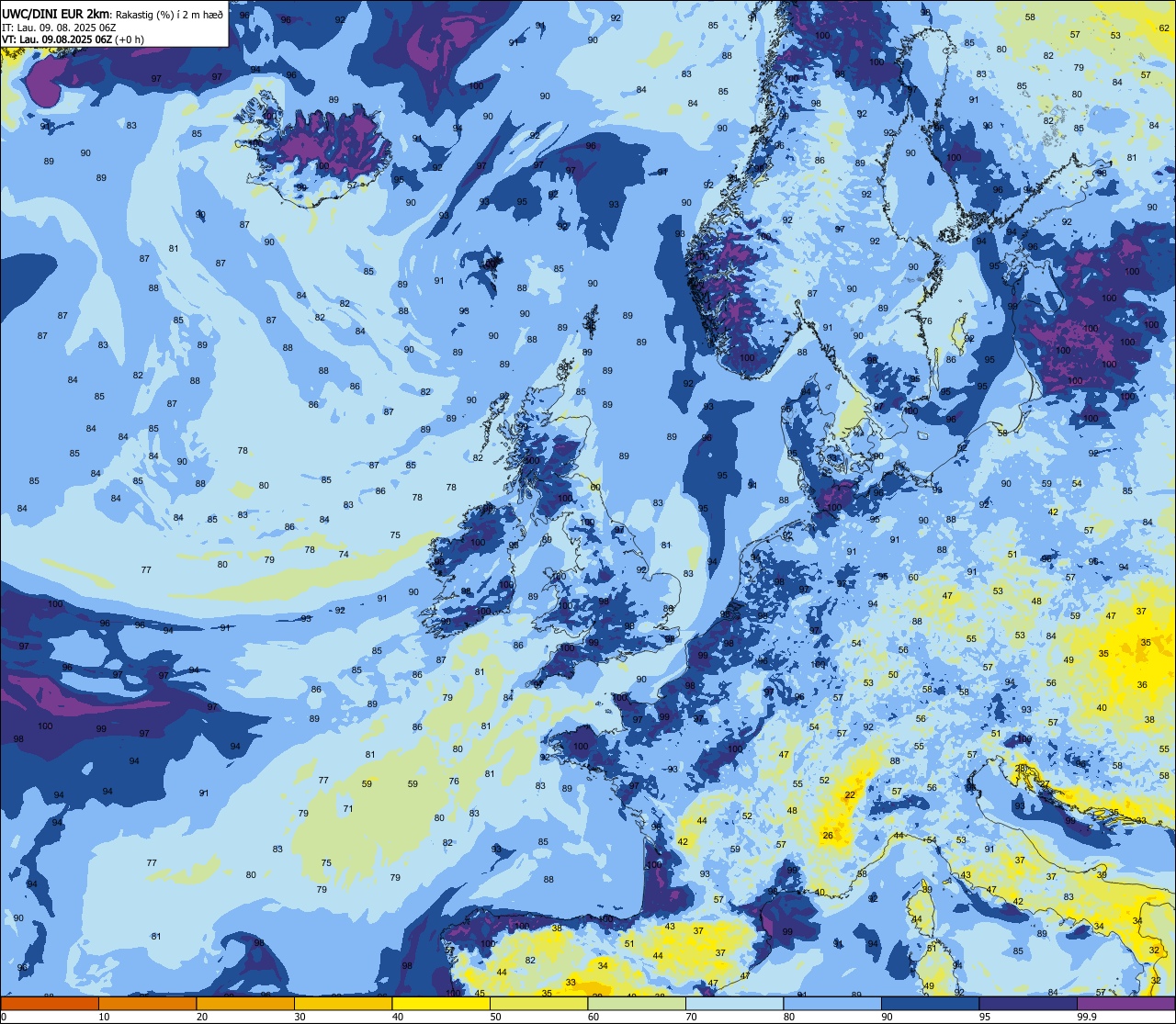Click the dark orange 0–10 legend segment
The height and width of the screenshot is (1024, 1176).
point(50,1003)
